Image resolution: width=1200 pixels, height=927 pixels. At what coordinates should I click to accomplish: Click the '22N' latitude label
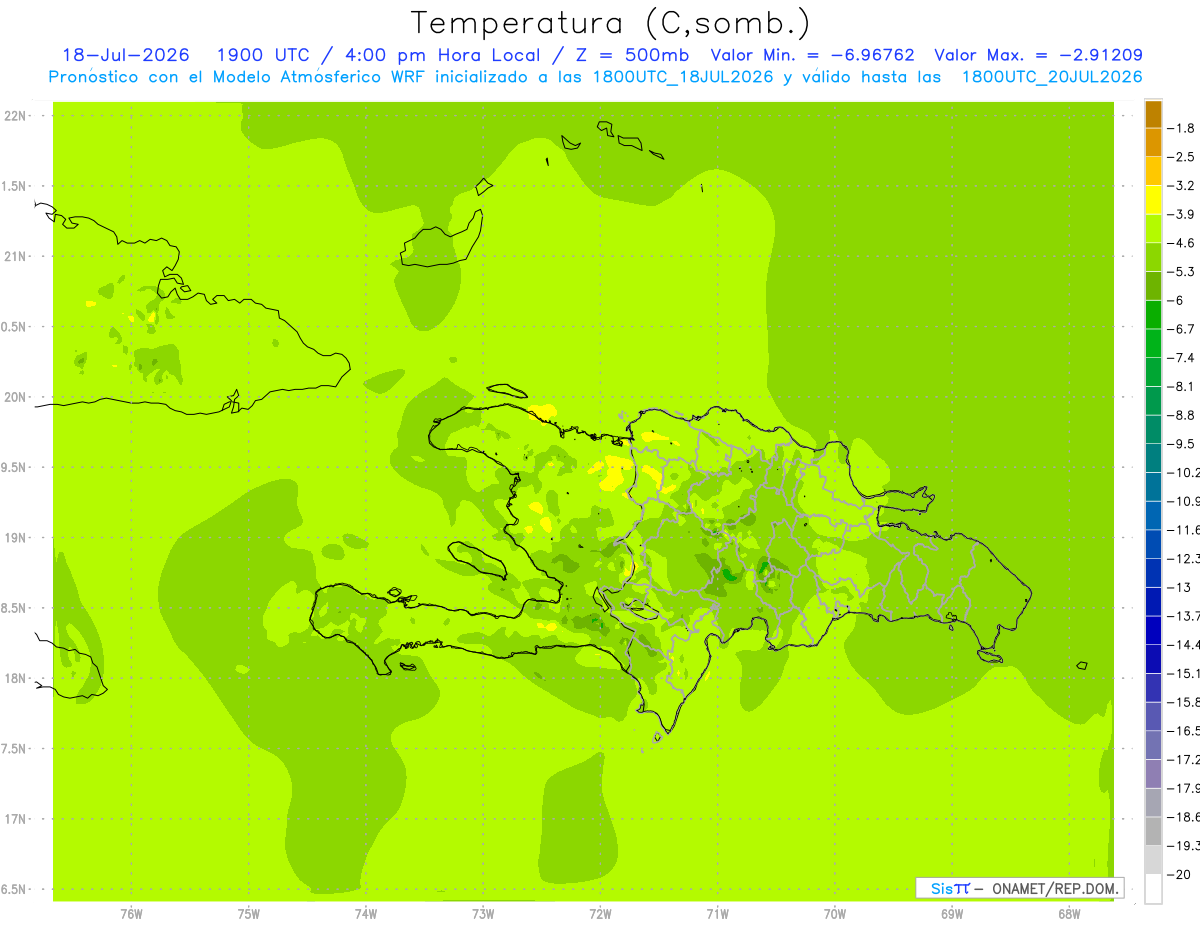(15, 116)
